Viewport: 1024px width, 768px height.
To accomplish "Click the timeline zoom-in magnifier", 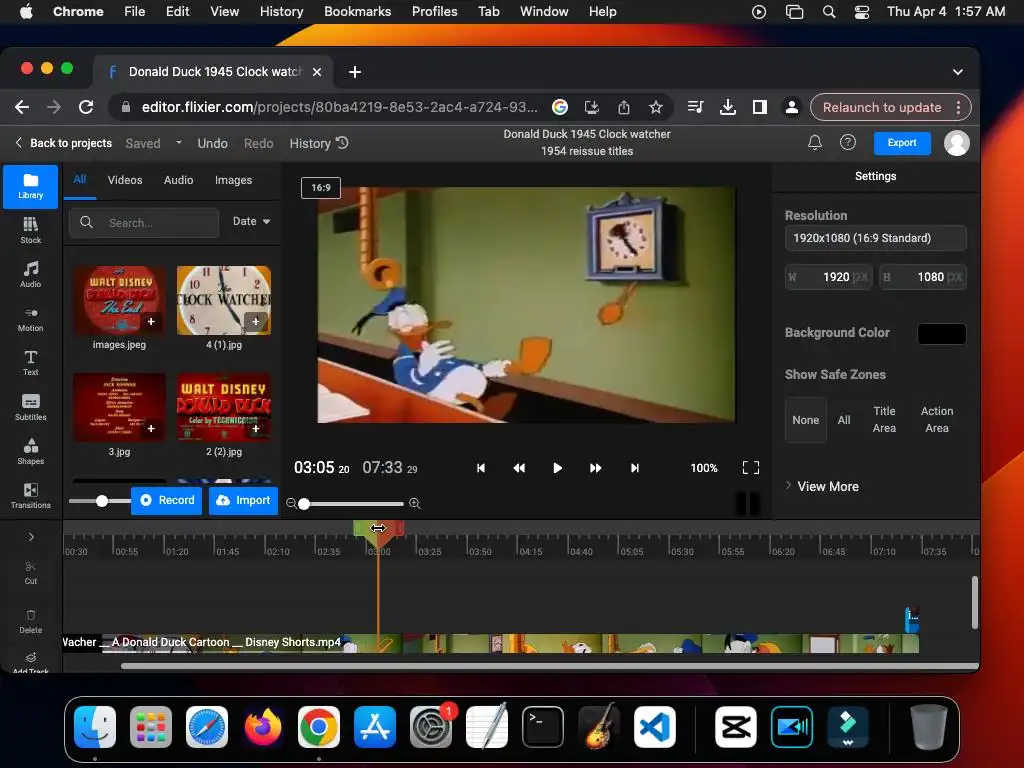I will click(x=415, y=504).
